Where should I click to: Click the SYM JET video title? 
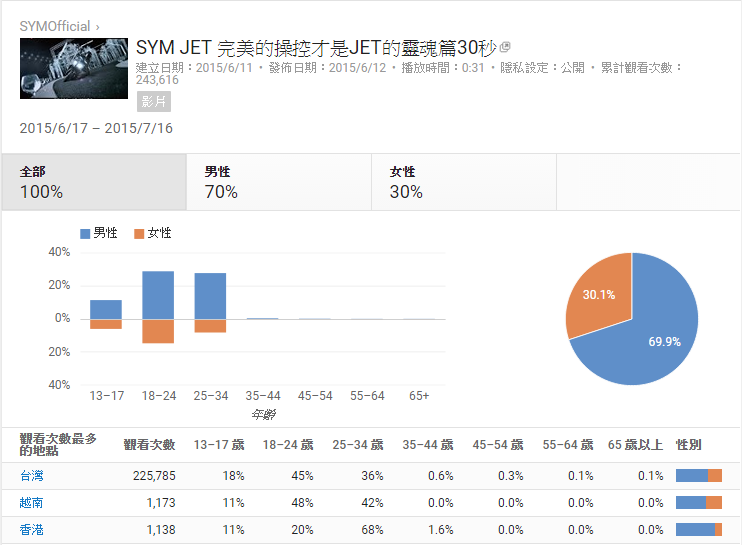(316, 48)
